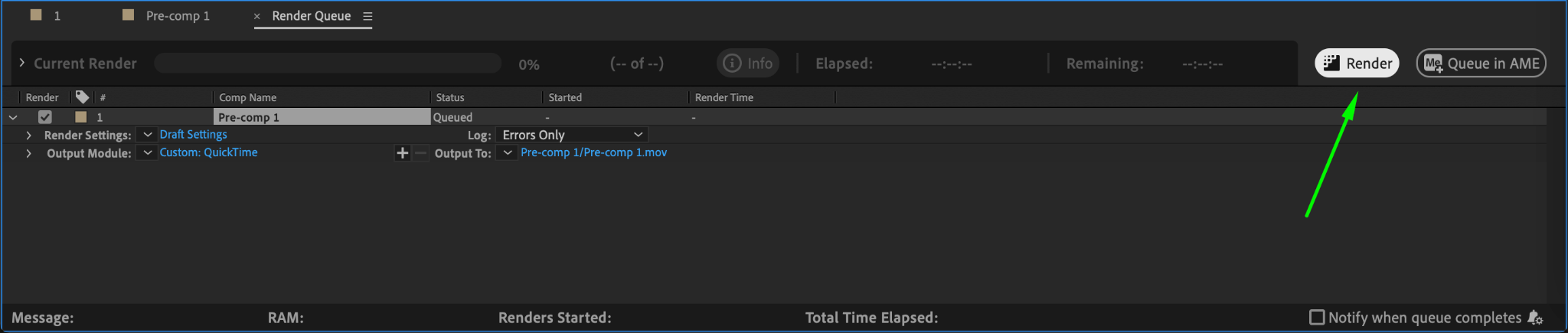Switch to the composition tab named 1
This screenshot has width=1568, height=333.
(x=56, y=16)
